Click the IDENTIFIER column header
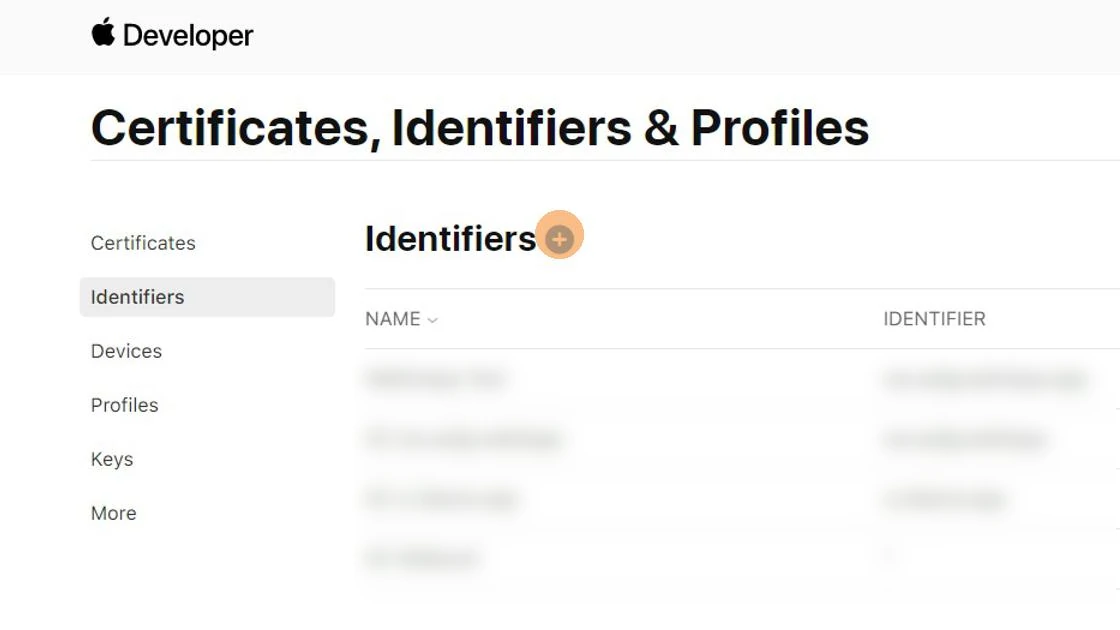The width and height of the screenshot is (1120, 630). coord(934,319)
